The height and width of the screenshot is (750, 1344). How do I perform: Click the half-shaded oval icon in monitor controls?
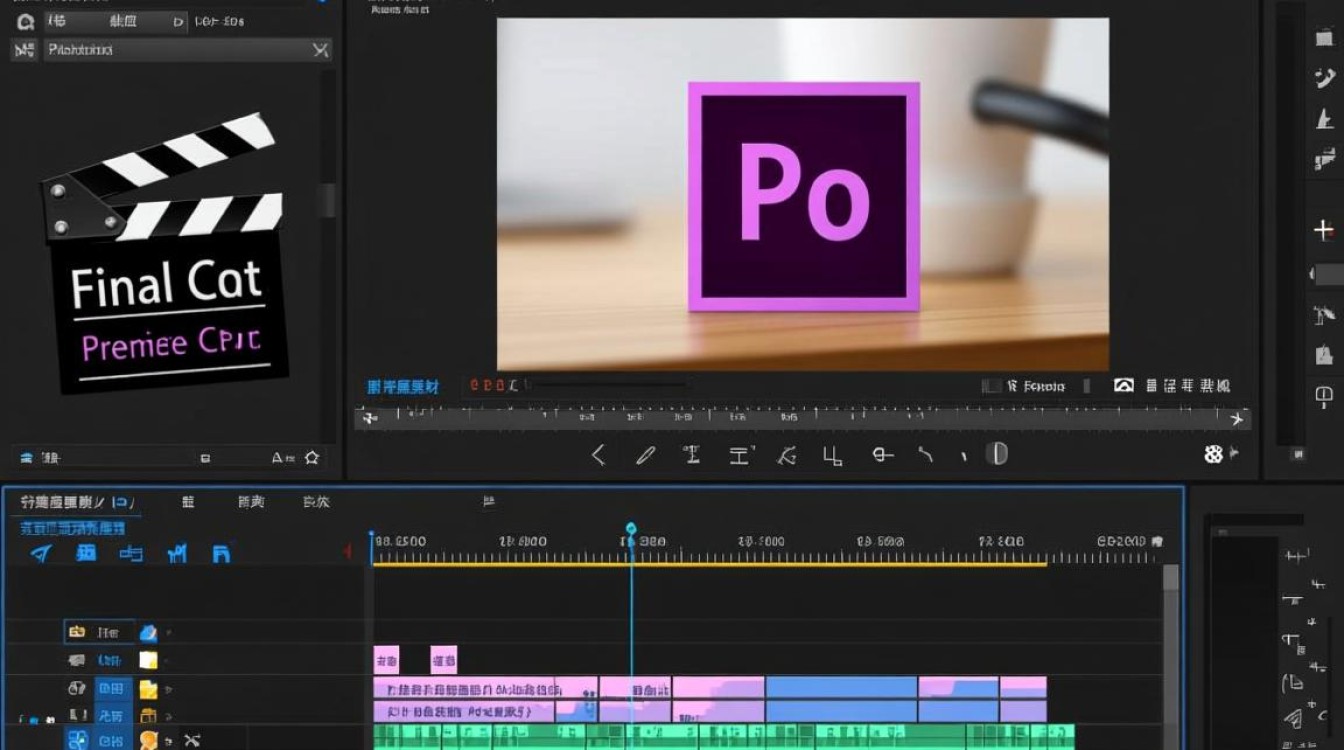[997, 454]
